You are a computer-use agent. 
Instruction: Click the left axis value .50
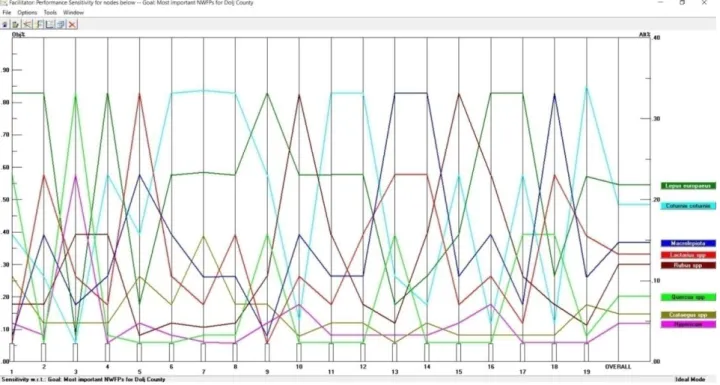5,200
